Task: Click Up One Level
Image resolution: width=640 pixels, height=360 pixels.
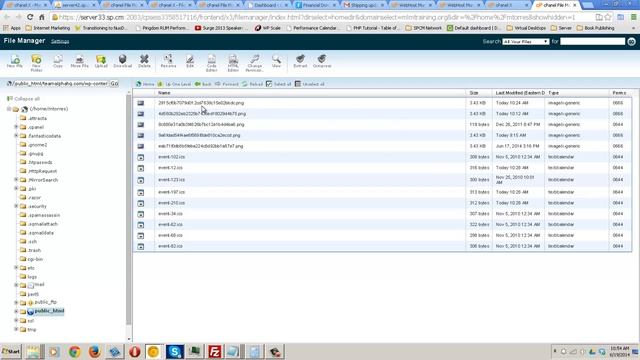Action: coord(174,84)
